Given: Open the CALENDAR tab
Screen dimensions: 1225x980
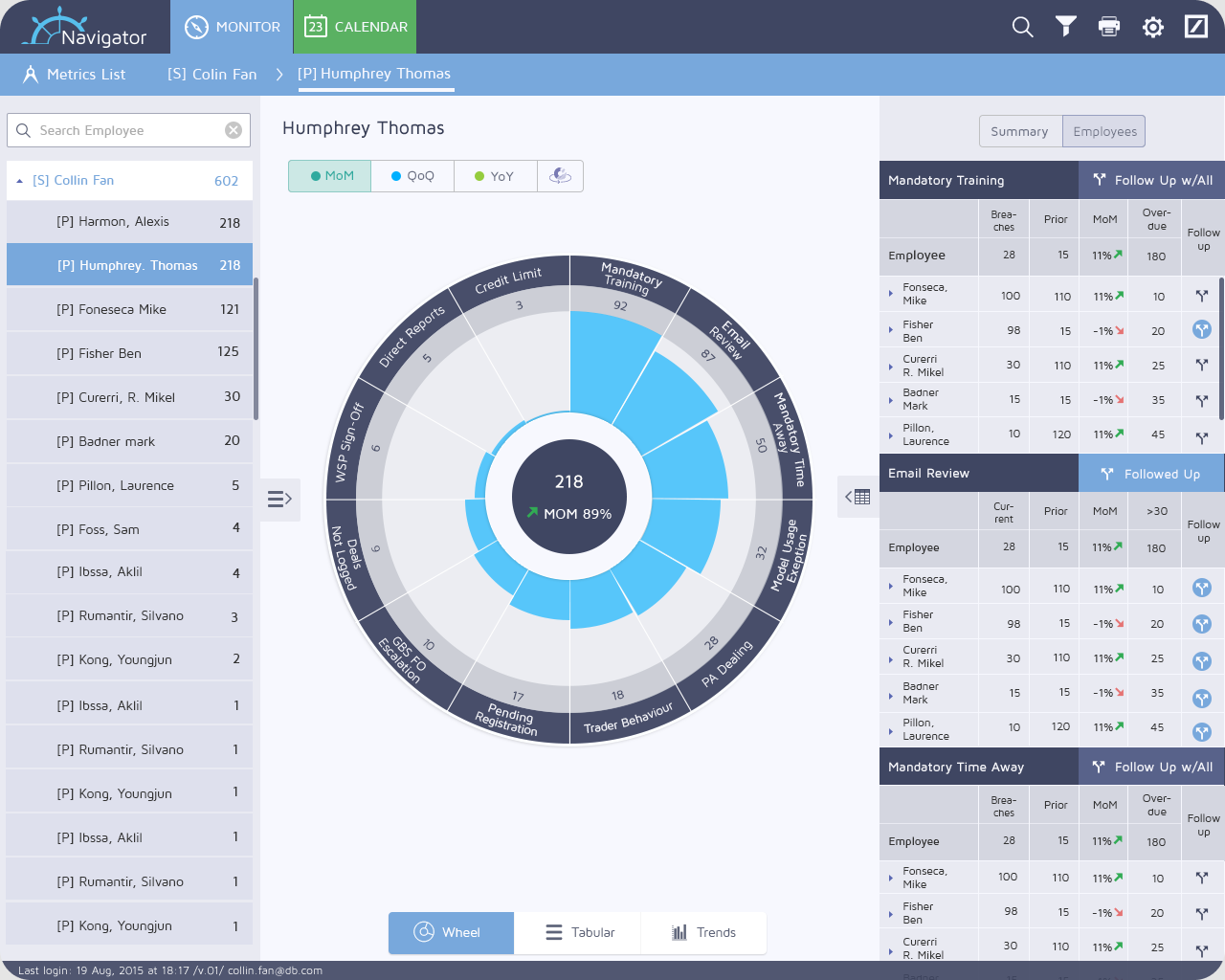Looking at the screenshot, I should (x=355, y=27).
